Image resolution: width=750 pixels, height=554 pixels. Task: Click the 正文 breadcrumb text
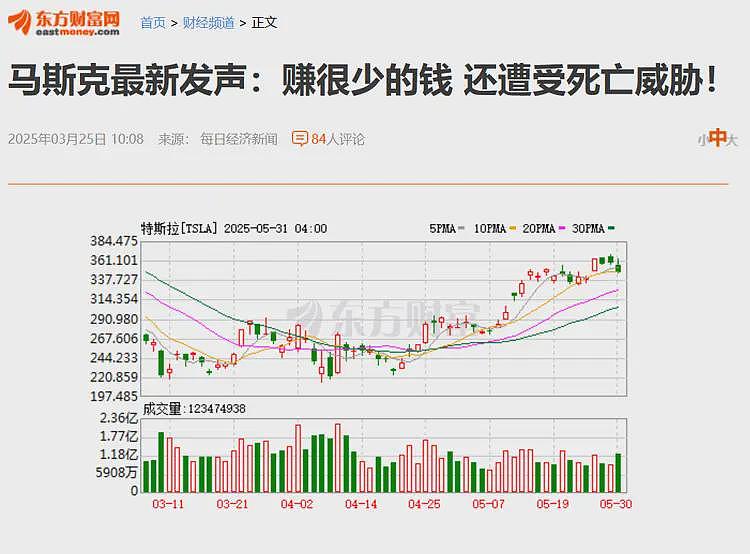coord(264,22)
